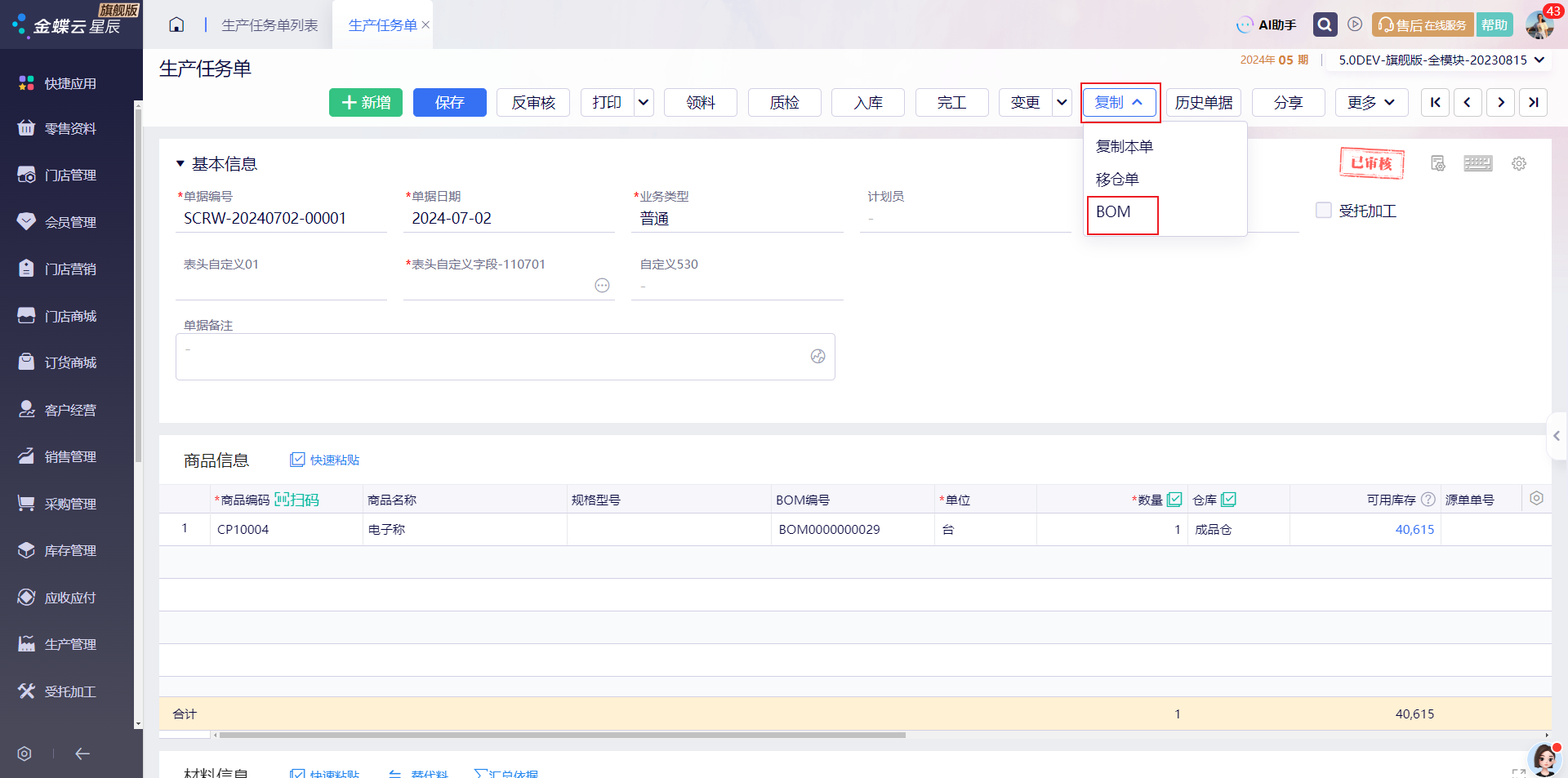Open 快捷应用 in sidebar
The image size is (1568, 778).
point(57,83)
